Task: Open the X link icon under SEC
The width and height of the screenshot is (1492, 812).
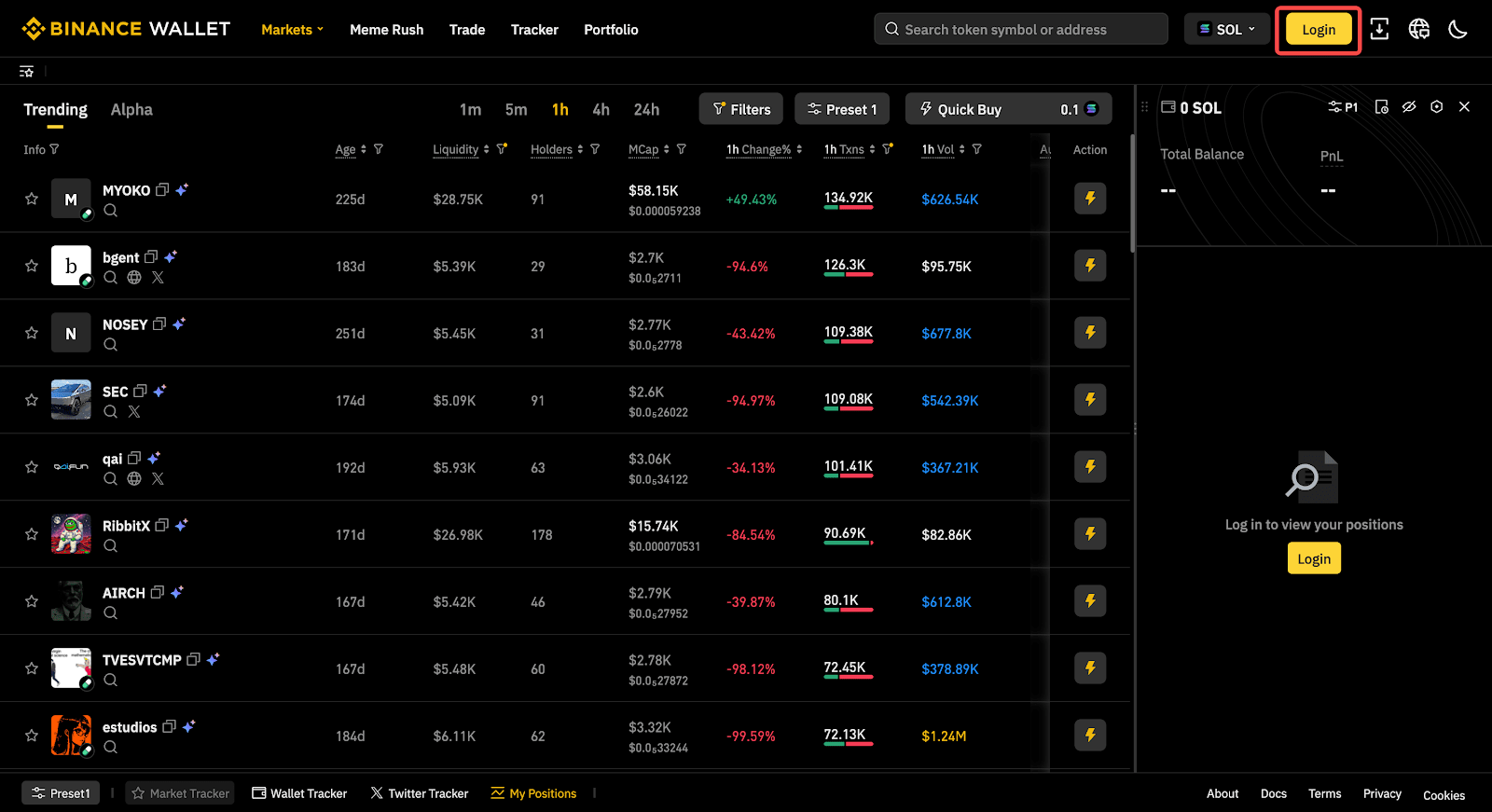Action: [x=134, y=411]
